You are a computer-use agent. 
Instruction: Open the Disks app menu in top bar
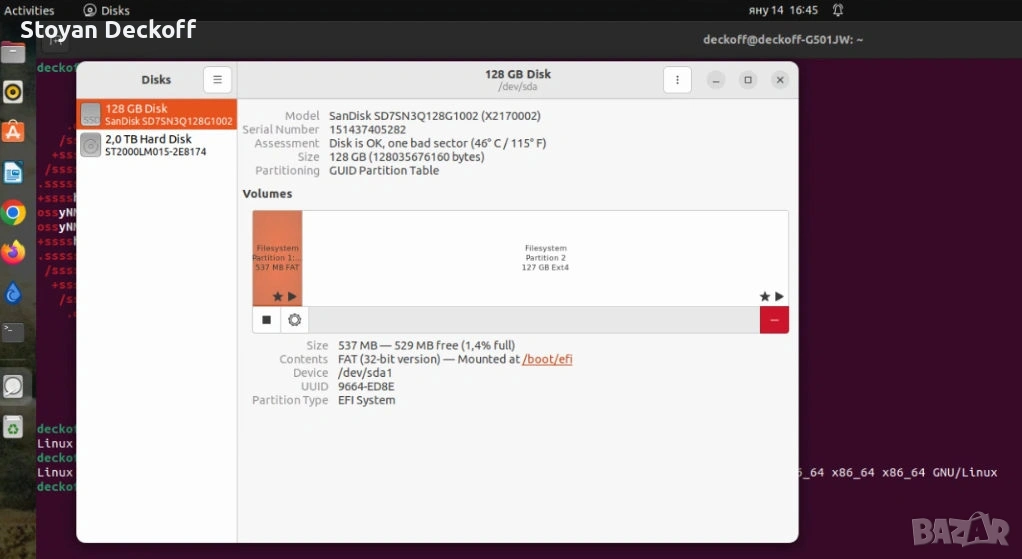pos(107,10)
